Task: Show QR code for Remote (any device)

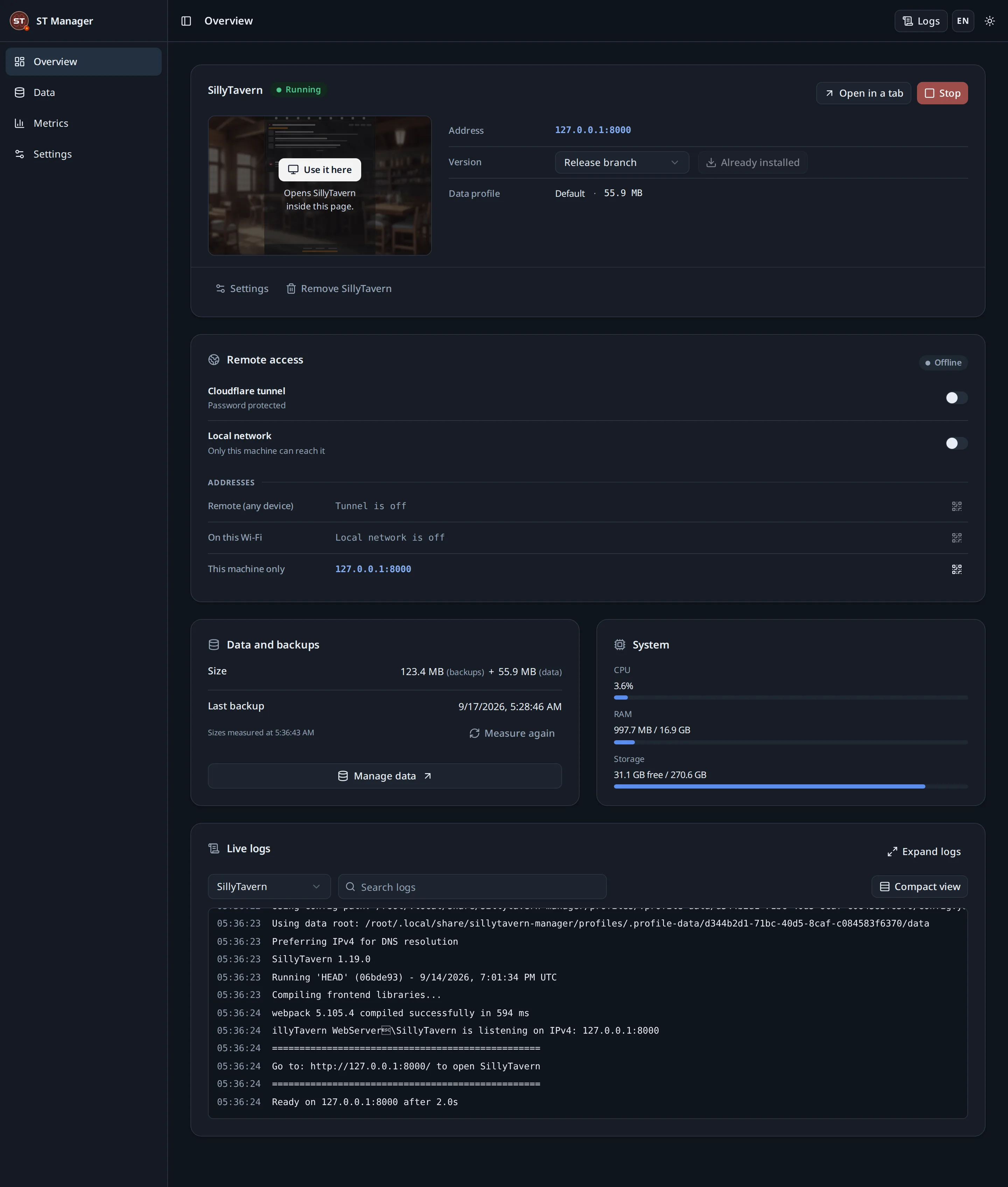Action: [957, 507]
